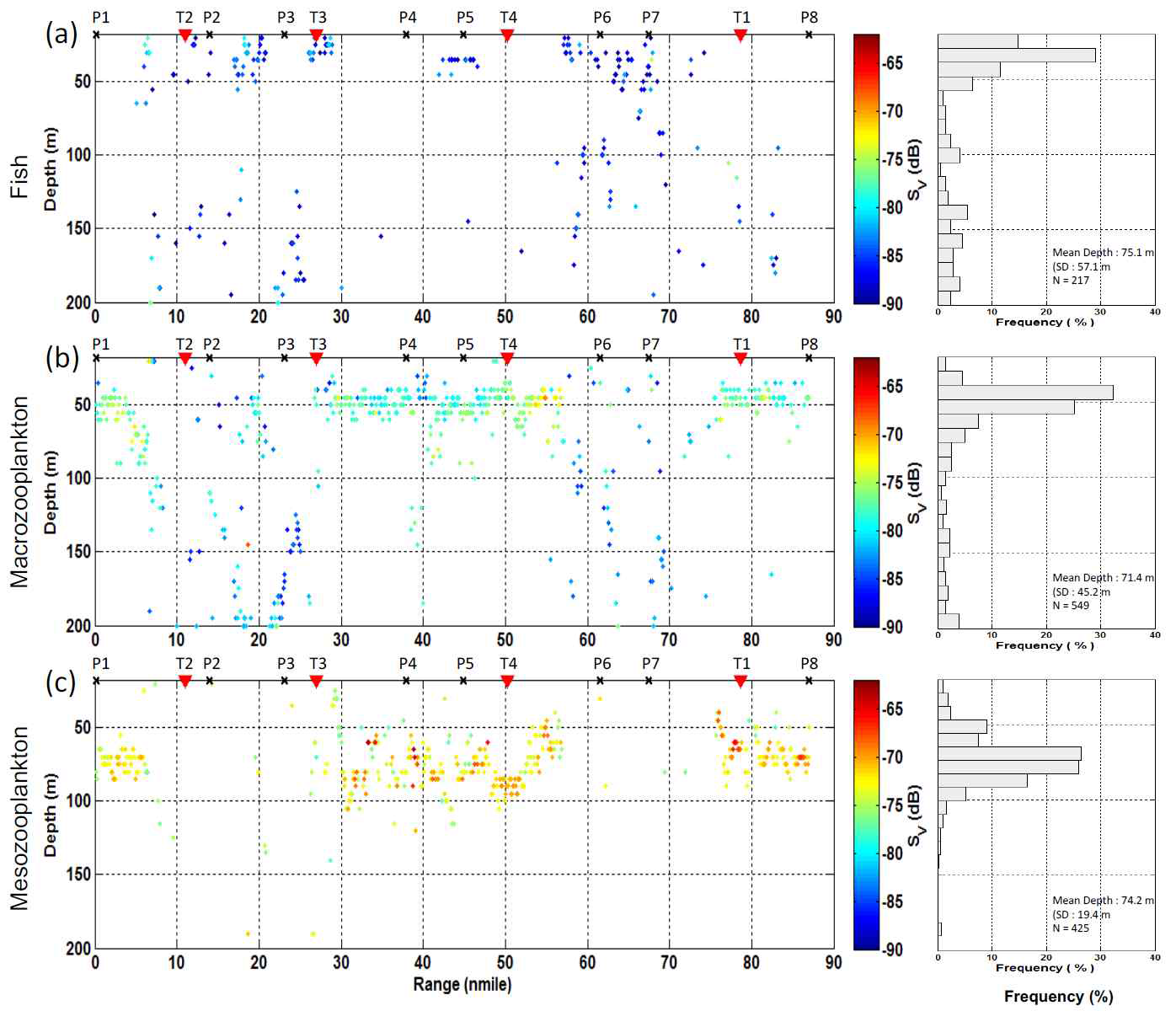
Task: Click the red T4 triangle in Fish panel
Action: pos(507,35)
